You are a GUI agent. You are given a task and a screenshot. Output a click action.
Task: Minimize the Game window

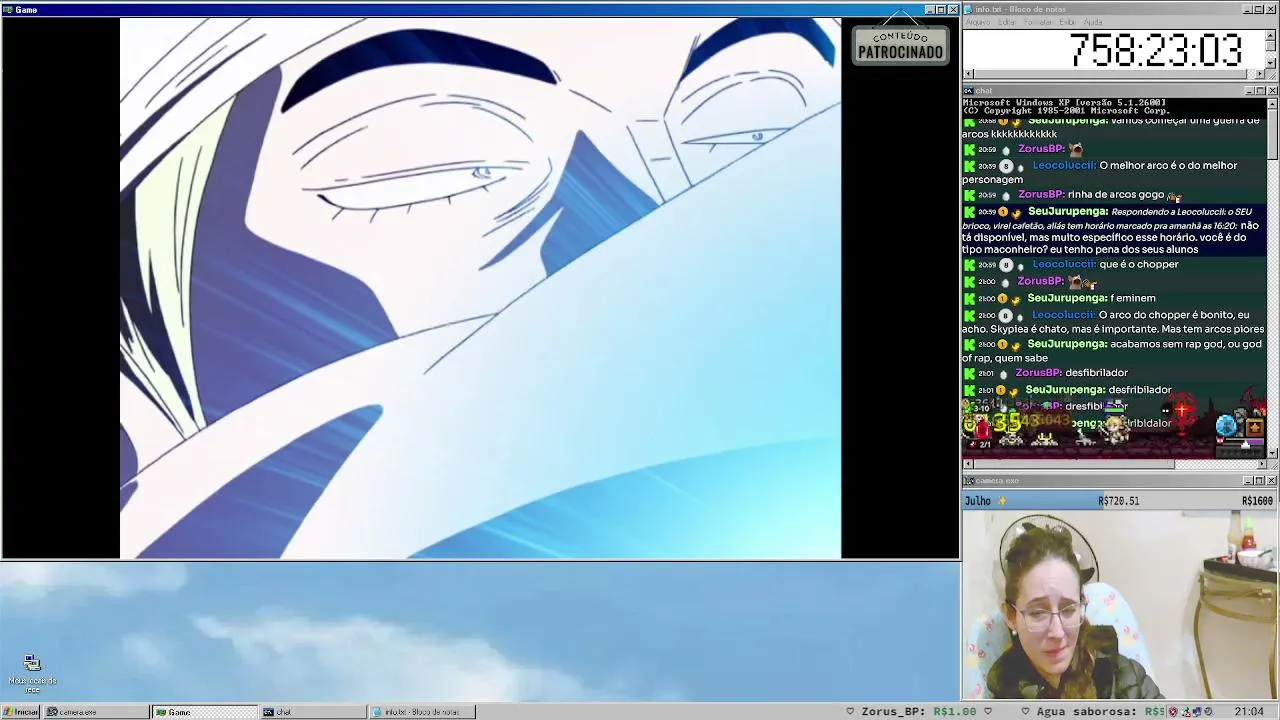(929, 10)
